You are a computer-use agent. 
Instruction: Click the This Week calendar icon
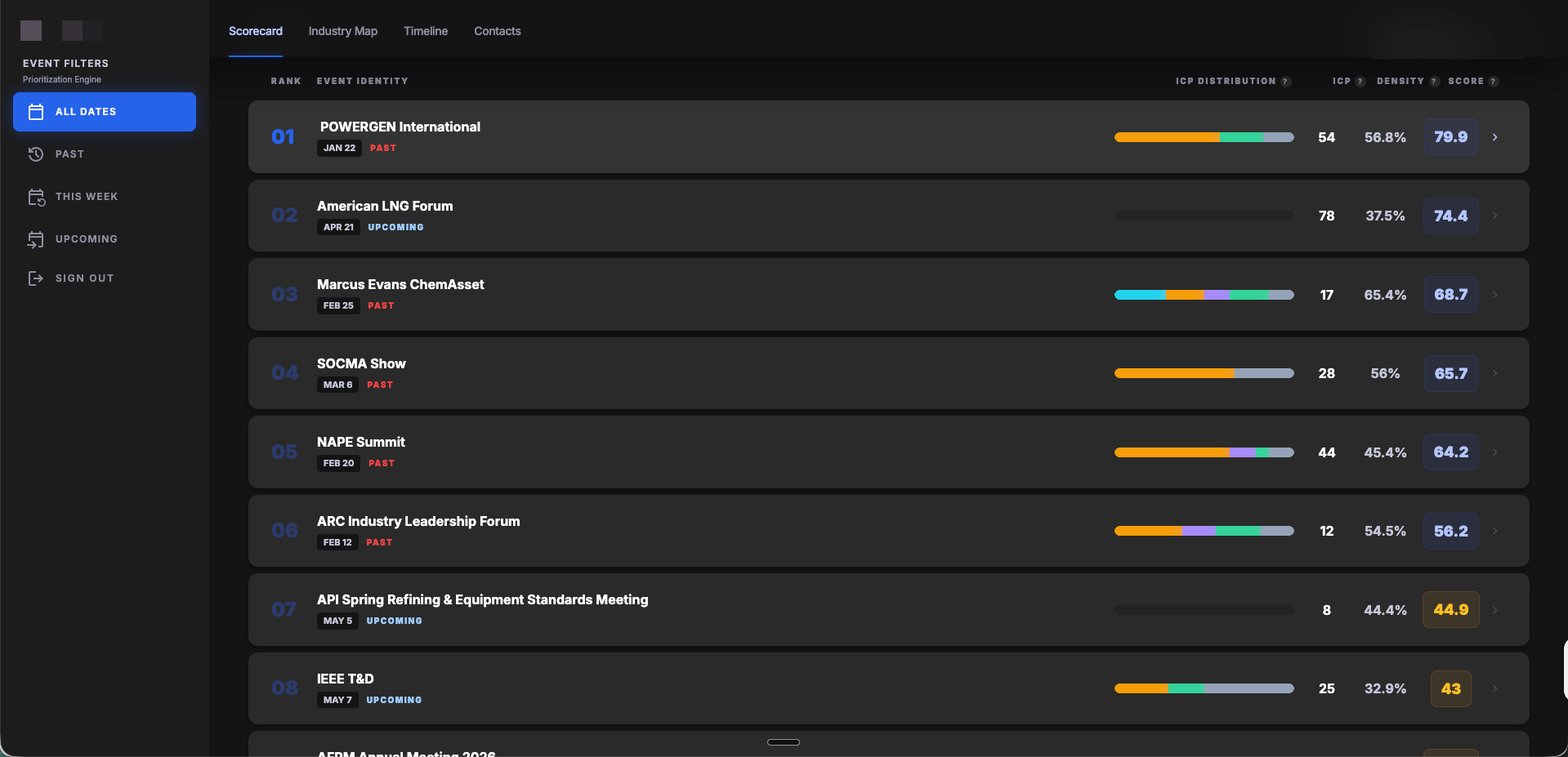pos(35,196)
